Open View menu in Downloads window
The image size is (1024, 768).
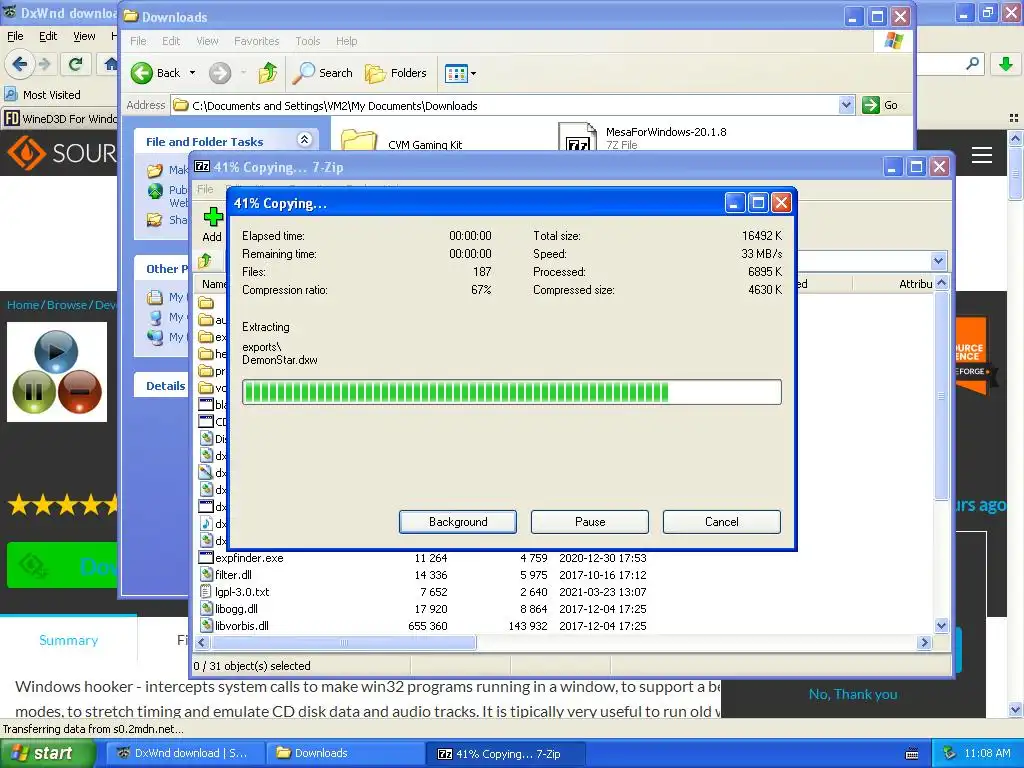tap(208, 41)
